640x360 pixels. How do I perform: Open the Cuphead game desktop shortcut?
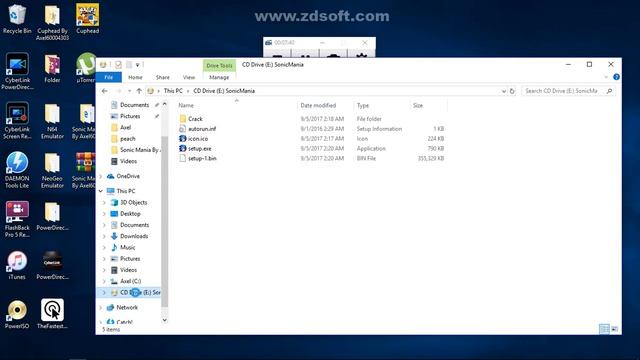(x=87, y=19)
